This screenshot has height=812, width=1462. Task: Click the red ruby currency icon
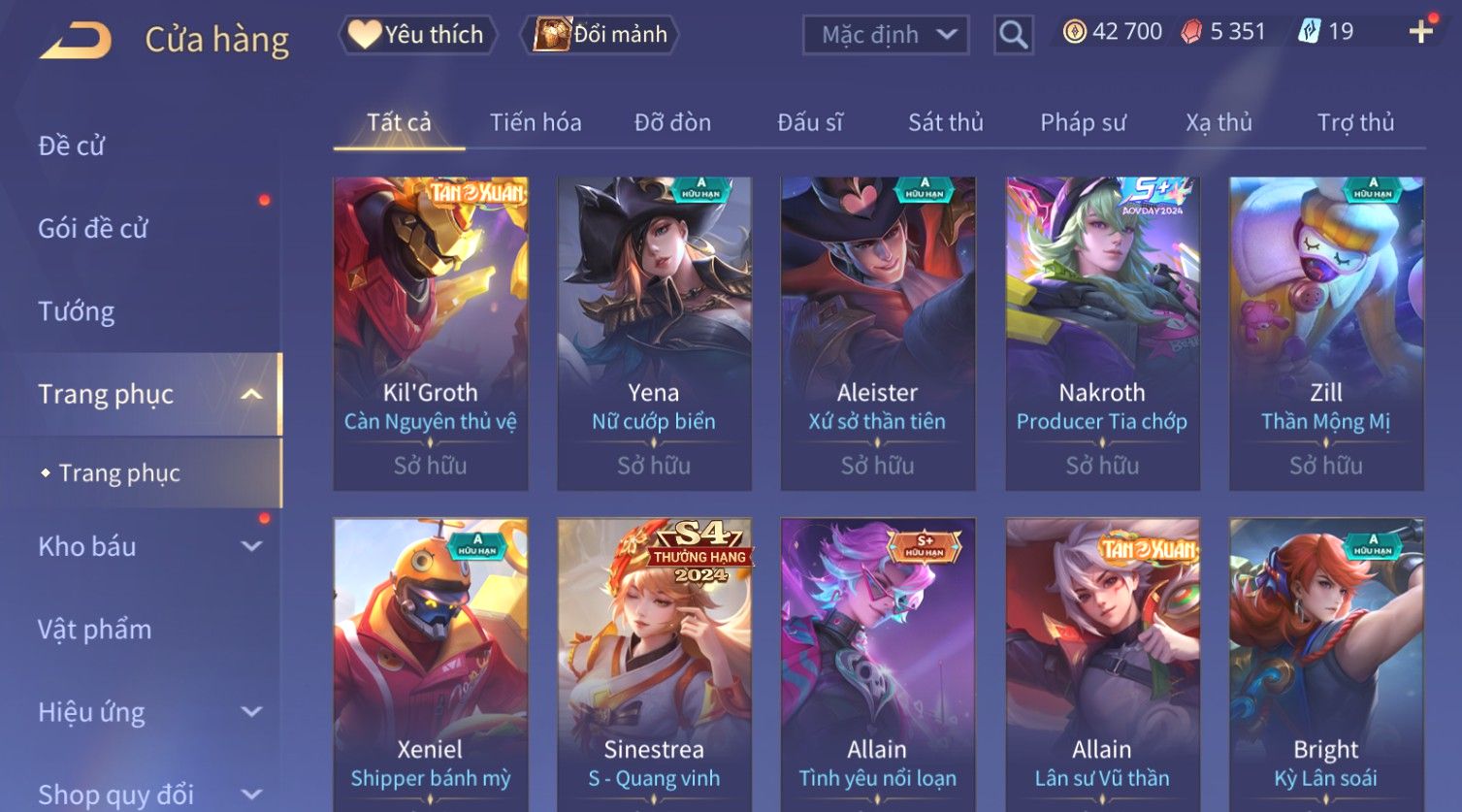click(x=1191, y=32)
